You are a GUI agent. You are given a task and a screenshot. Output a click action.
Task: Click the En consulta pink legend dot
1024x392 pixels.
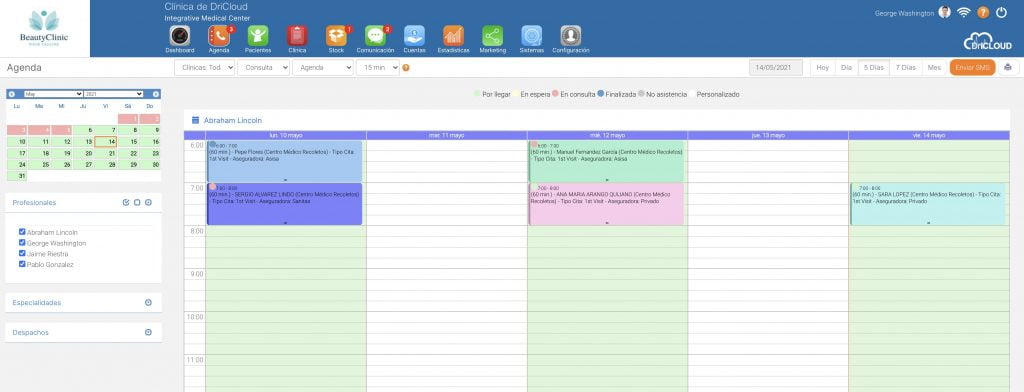coord(555,94)
